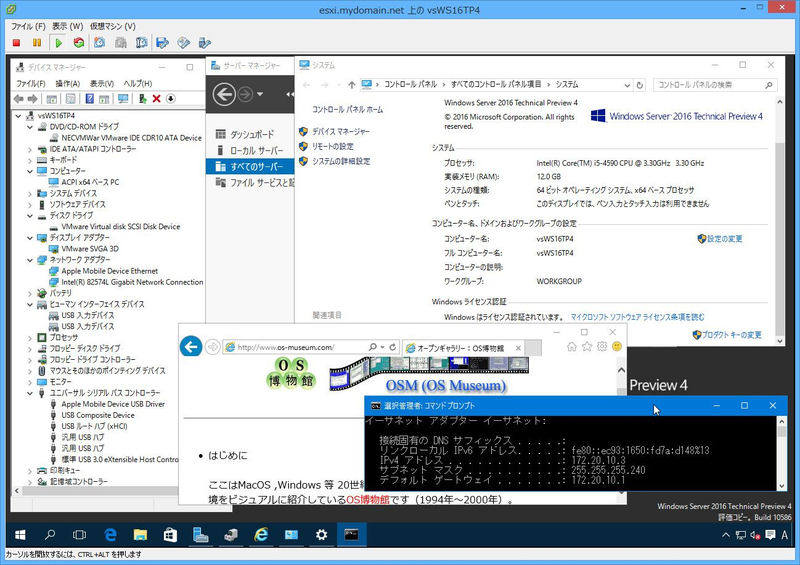This screenshot has height=565, width=800.
Task: Click the IE home icon
Action: 571,347
